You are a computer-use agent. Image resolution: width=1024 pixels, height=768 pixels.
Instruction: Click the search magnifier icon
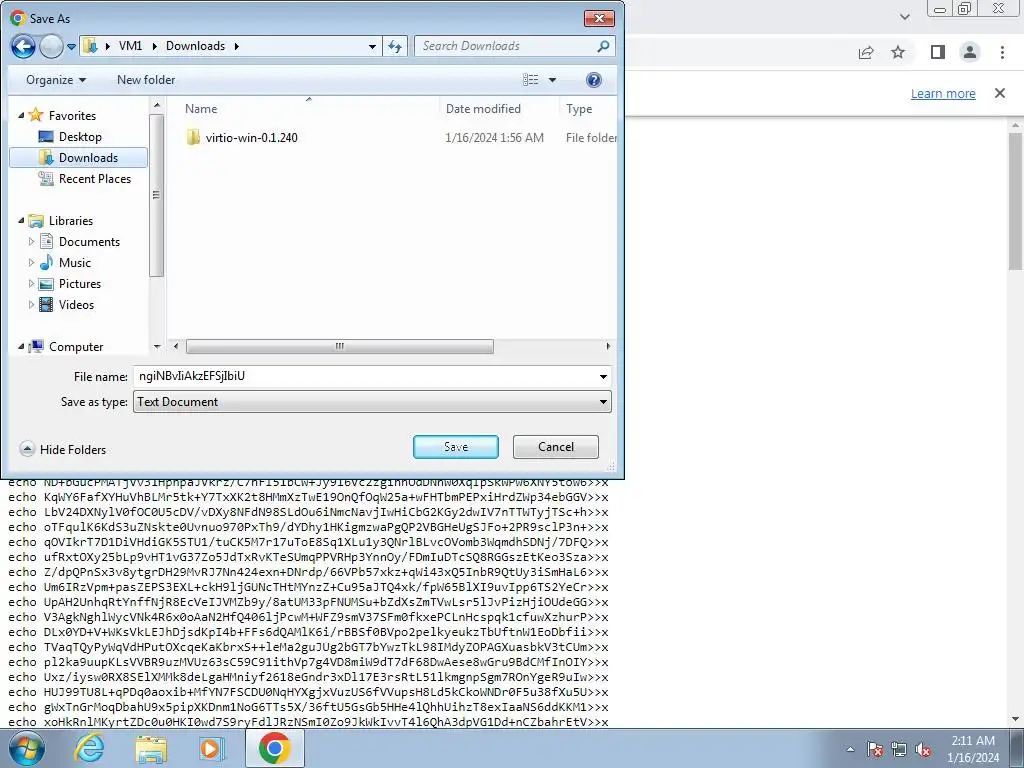pos(603,46)
